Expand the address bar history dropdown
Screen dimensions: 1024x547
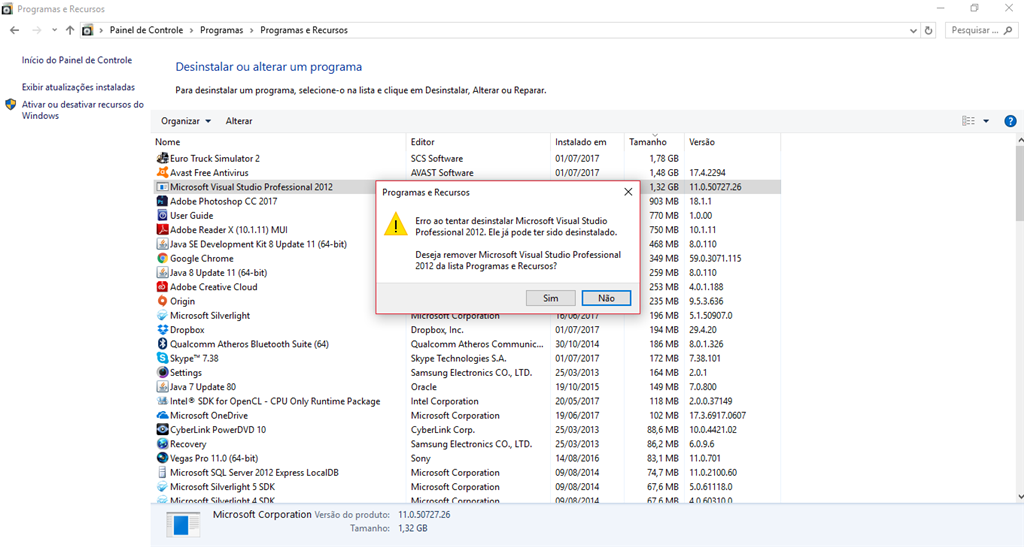(913, 31)
